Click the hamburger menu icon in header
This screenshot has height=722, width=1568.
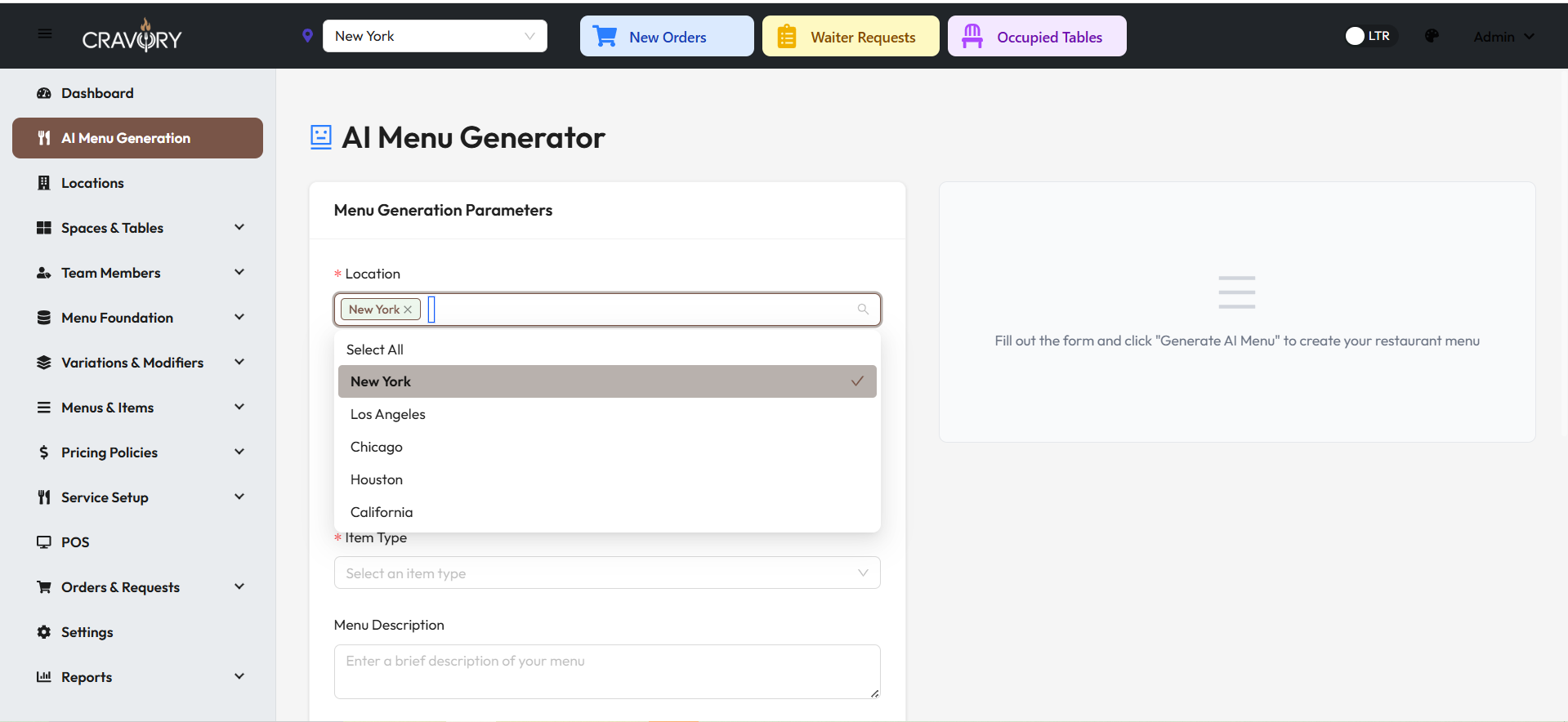point(45,33)
